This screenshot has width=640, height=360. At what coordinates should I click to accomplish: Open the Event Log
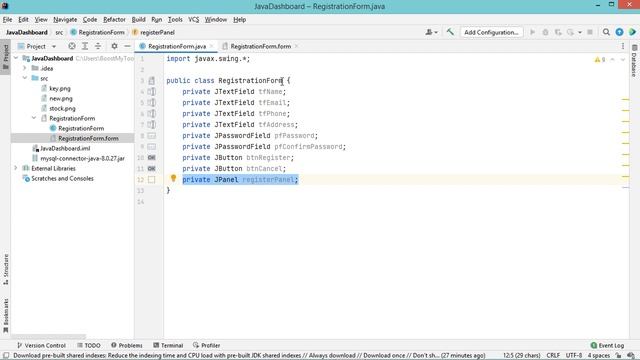point(607,345)
